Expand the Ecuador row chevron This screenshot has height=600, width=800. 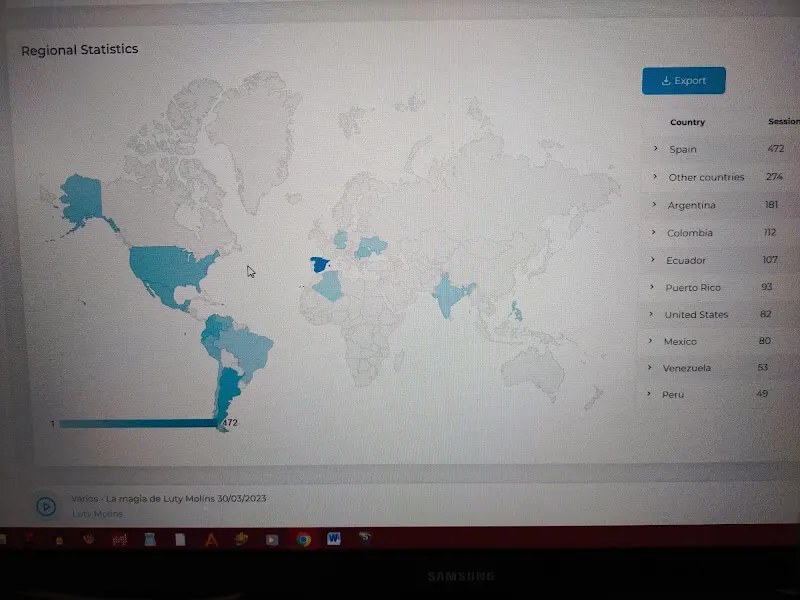[x=653, y=260]
